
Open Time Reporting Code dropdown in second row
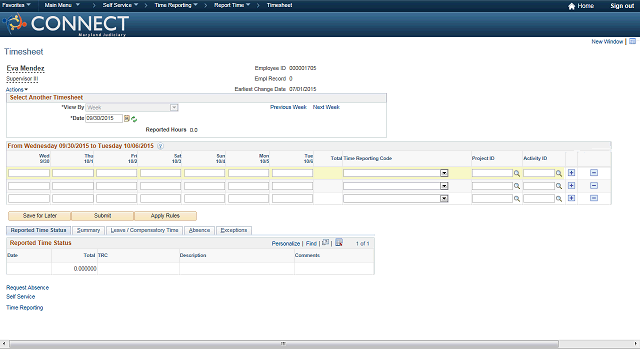coord(444,186)
